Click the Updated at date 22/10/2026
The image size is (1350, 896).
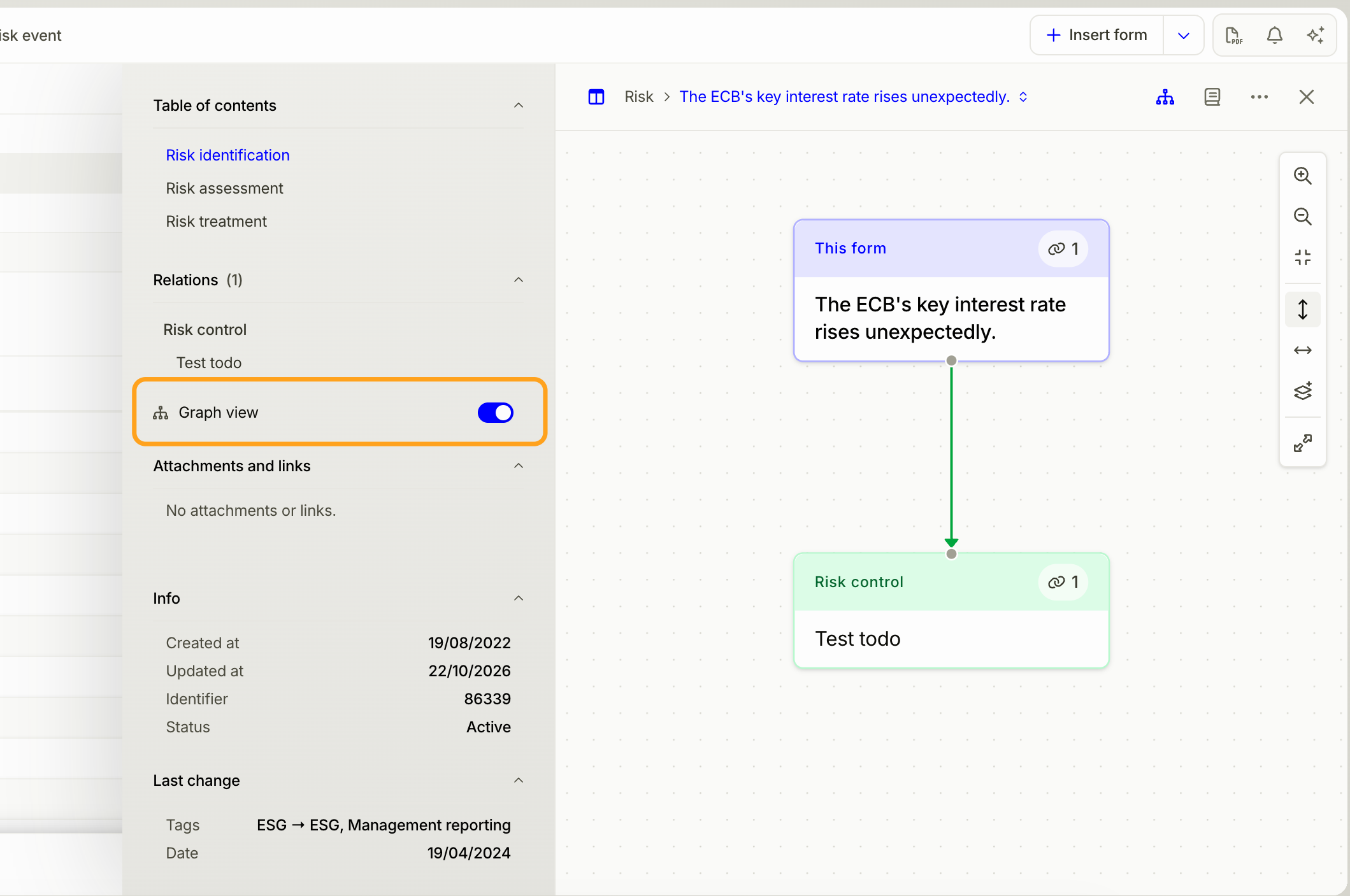pos(470,671)
